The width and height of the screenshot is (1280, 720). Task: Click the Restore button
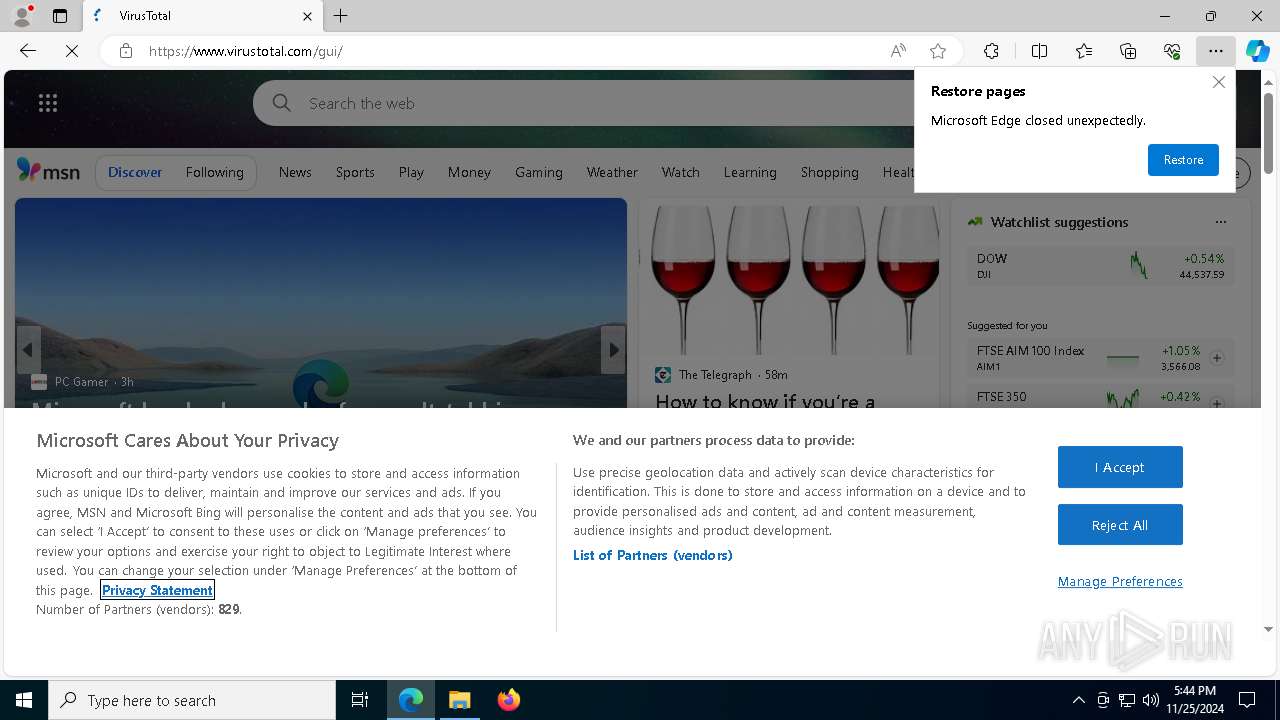coord(1183,160)
